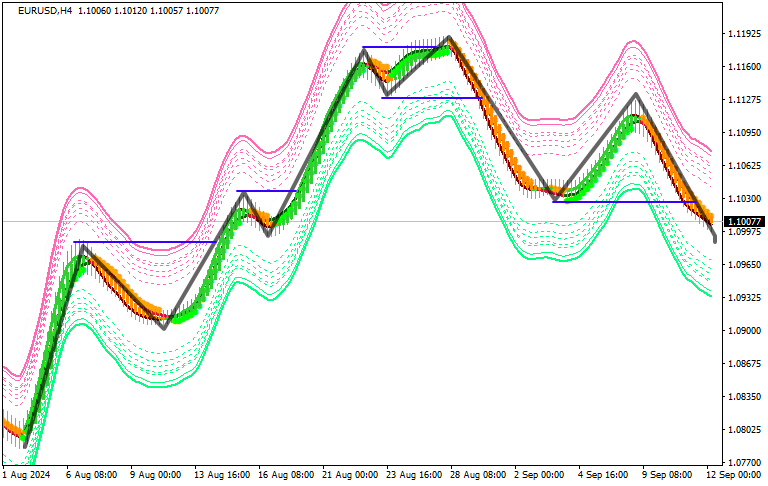The image size is (768, 486).
Task: Click the 1.08675 price axis label
Action: coord(744,364)
